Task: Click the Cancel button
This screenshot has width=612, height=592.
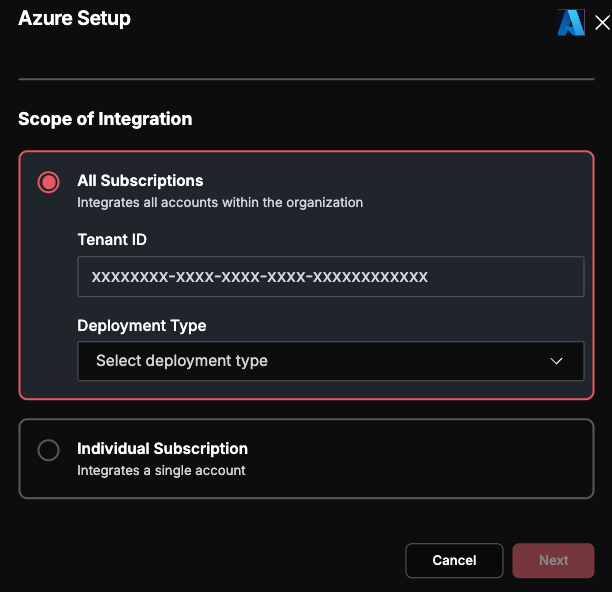Action: coord(454,560)
